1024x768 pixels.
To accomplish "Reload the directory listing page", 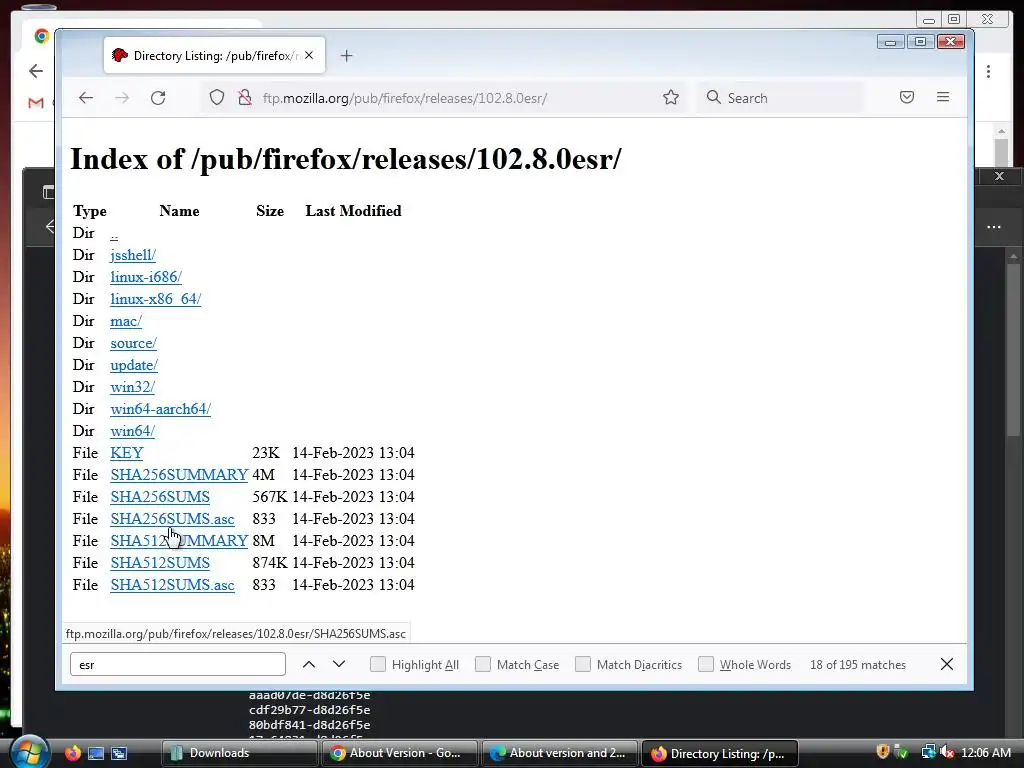I will click(158, 98).
